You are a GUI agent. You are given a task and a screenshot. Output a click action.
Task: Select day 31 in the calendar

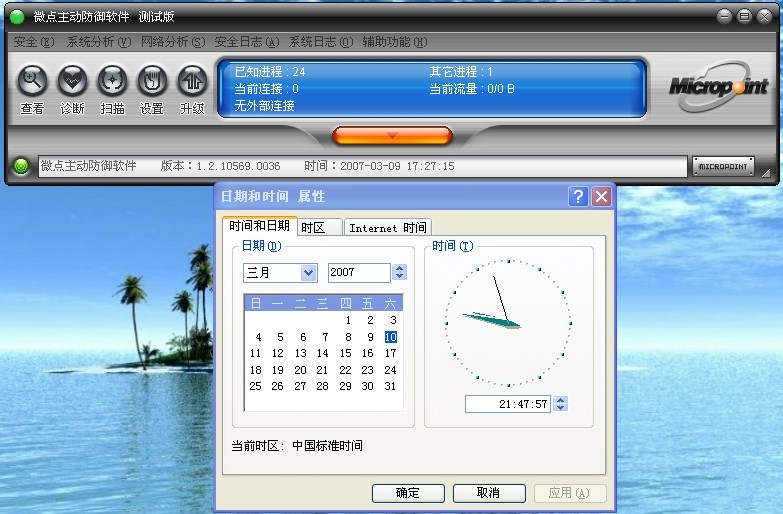[391, 386]
